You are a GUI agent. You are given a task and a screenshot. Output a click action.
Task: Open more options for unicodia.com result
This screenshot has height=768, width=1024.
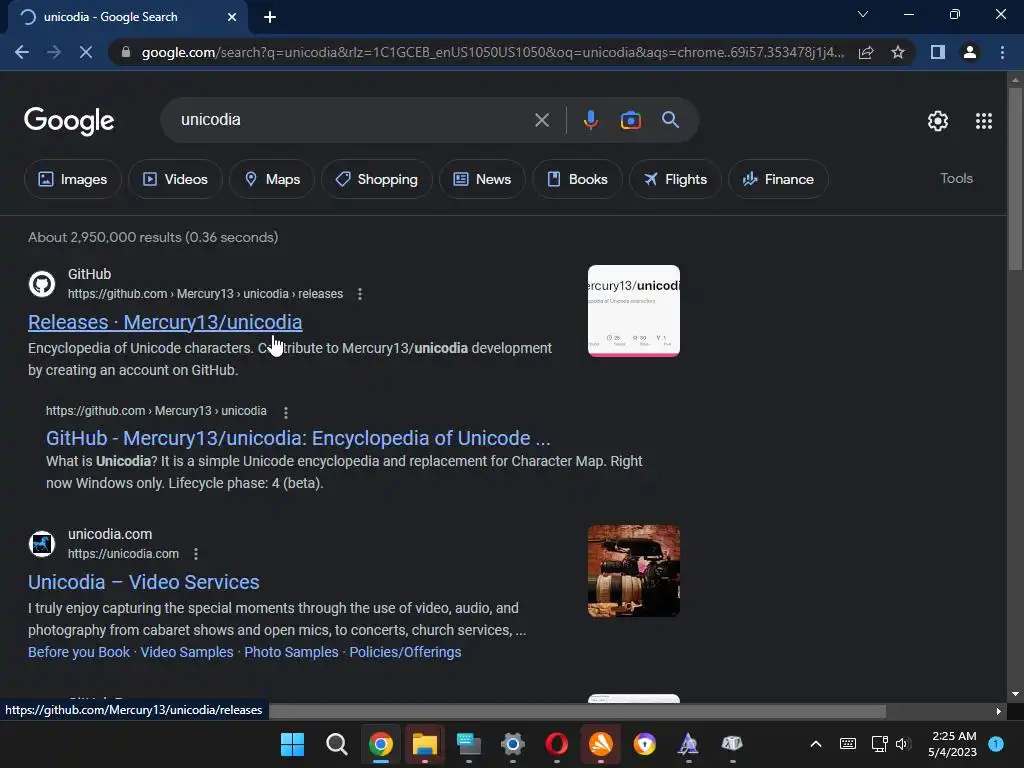click(196, 554)
